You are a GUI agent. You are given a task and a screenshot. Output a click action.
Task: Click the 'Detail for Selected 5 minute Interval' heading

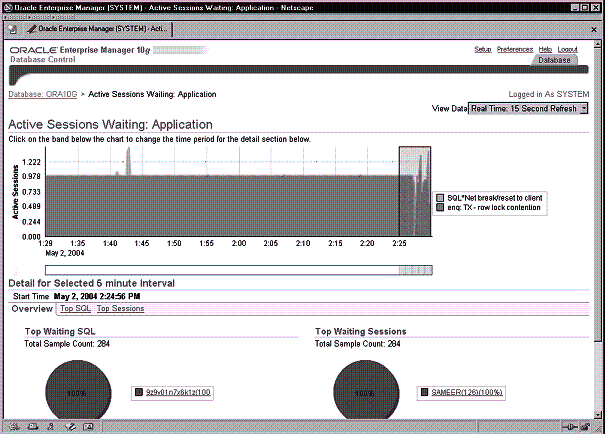91,283
